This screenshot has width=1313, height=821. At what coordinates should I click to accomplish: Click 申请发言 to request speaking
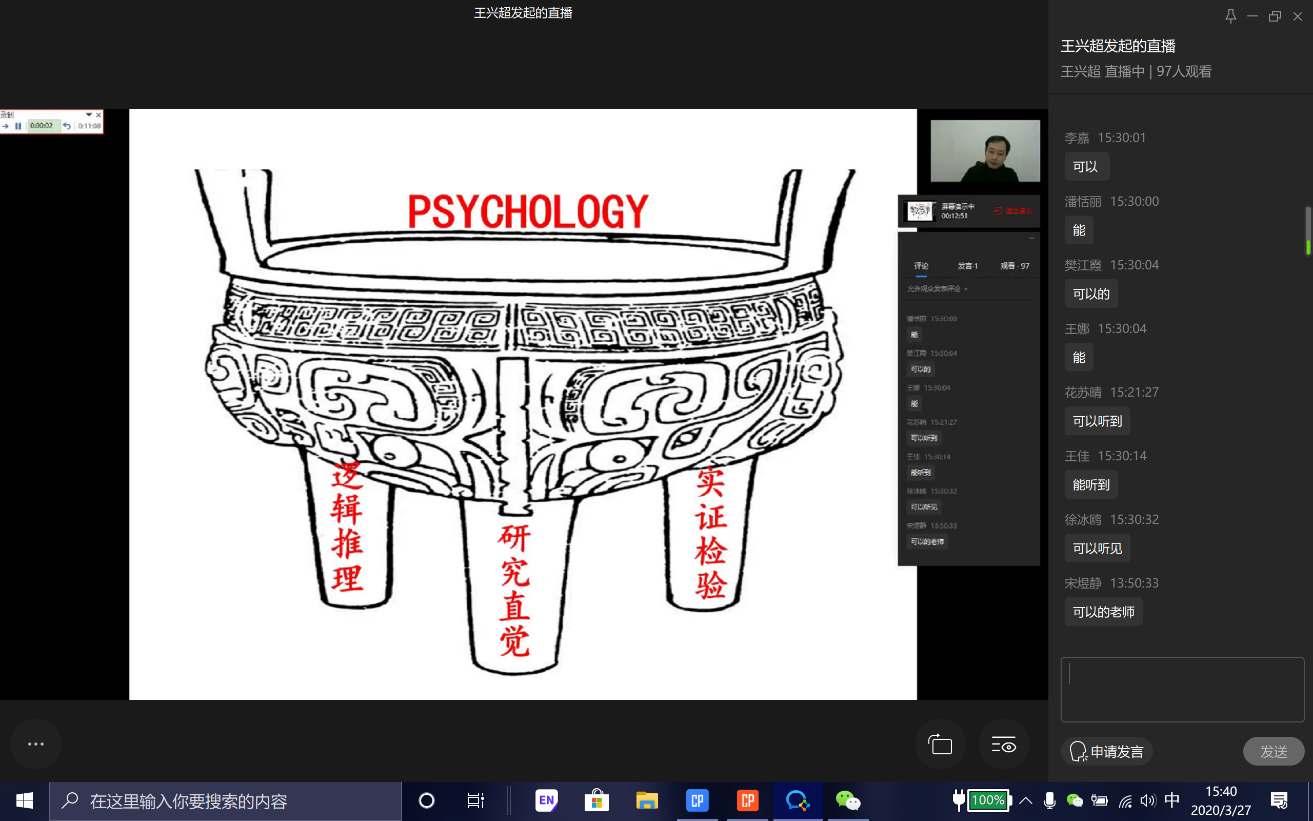tap(1106, 752)
